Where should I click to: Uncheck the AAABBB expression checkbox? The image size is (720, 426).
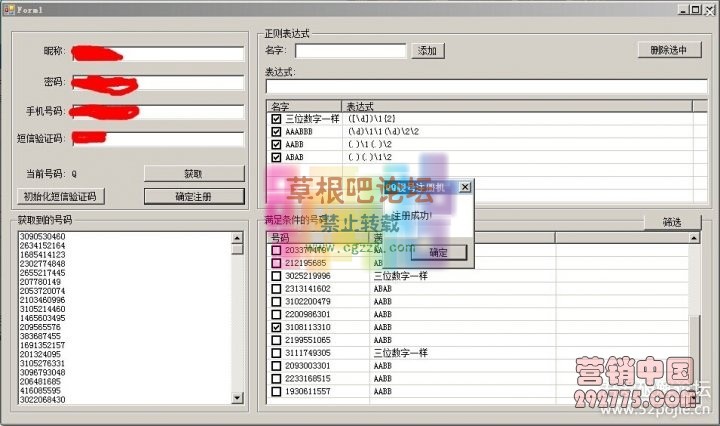[x=276, y=132]
